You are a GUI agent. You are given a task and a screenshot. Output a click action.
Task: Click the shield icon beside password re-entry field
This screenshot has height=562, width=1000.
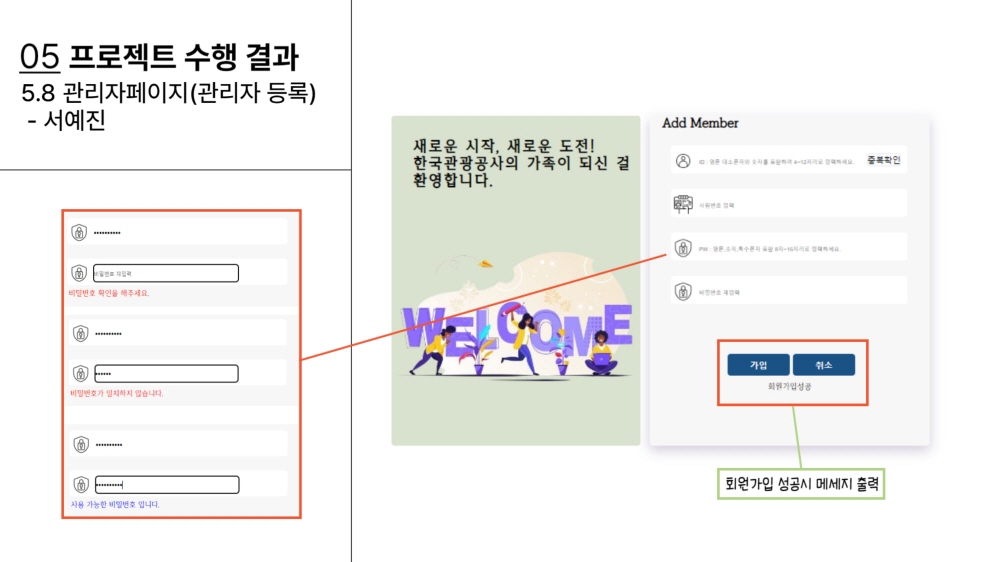coord(683,292)
